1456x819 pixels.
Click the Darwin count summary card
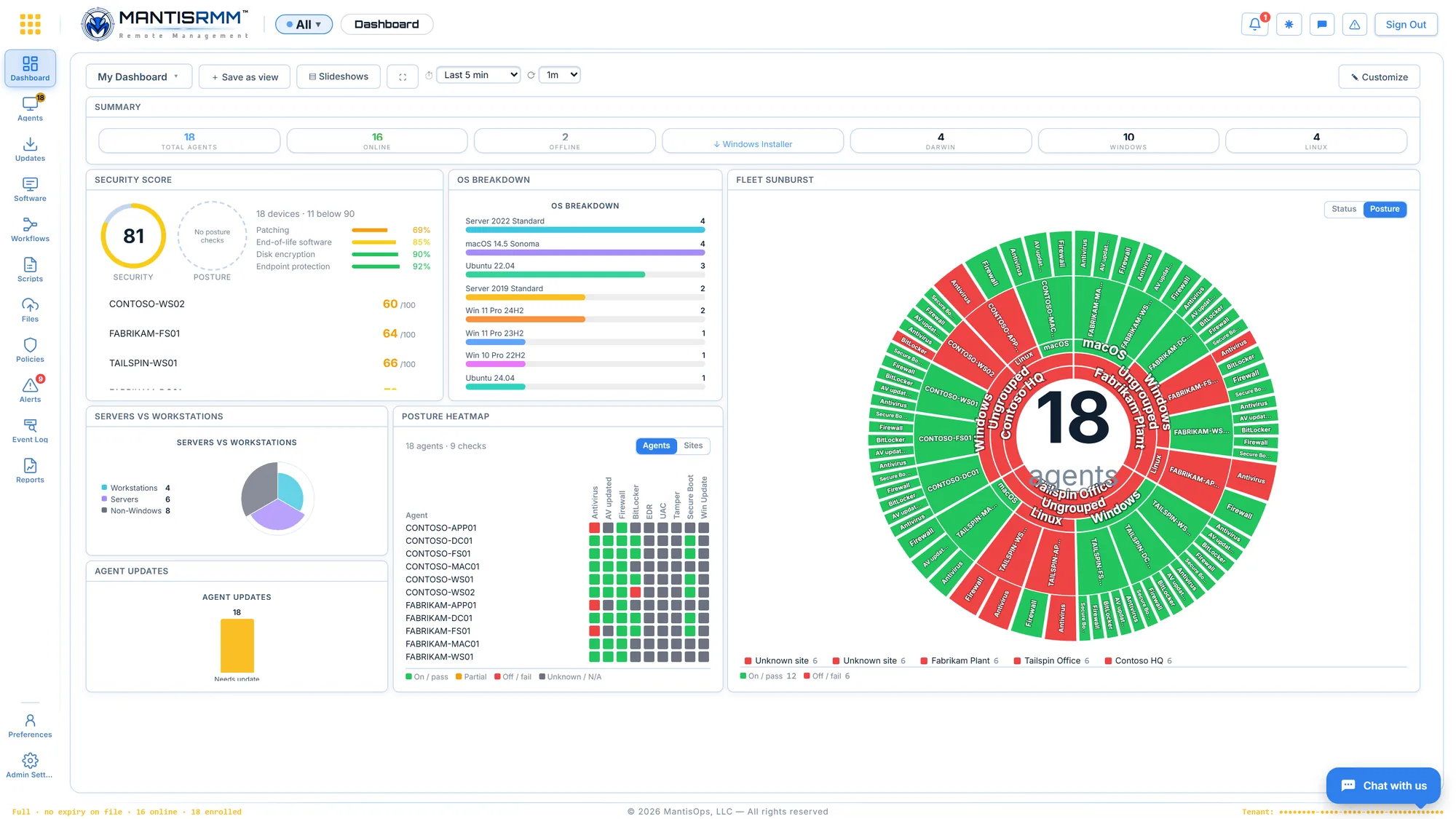(x=941, y=141)
